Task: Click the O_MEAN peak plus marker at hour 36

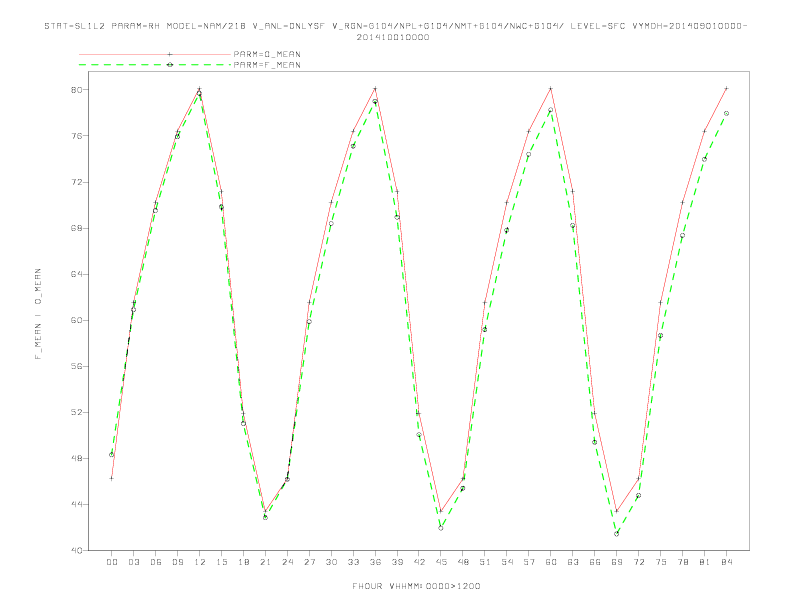Action: (x=375, y=89)
